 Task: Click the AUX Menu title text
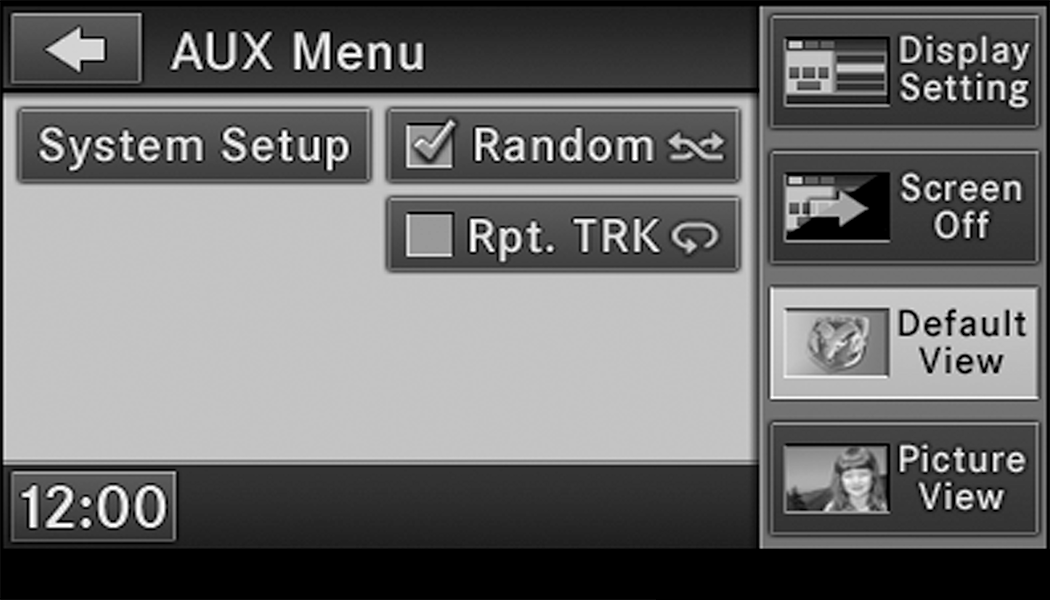[298, 52]
